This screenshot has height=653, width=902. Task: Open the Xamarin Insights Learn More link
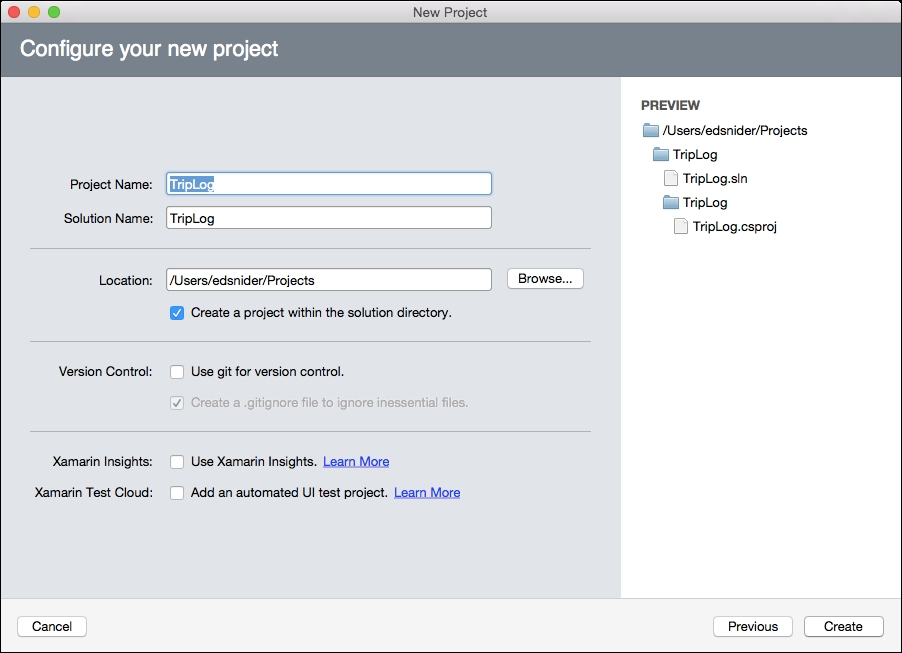[x=356, y=461]
